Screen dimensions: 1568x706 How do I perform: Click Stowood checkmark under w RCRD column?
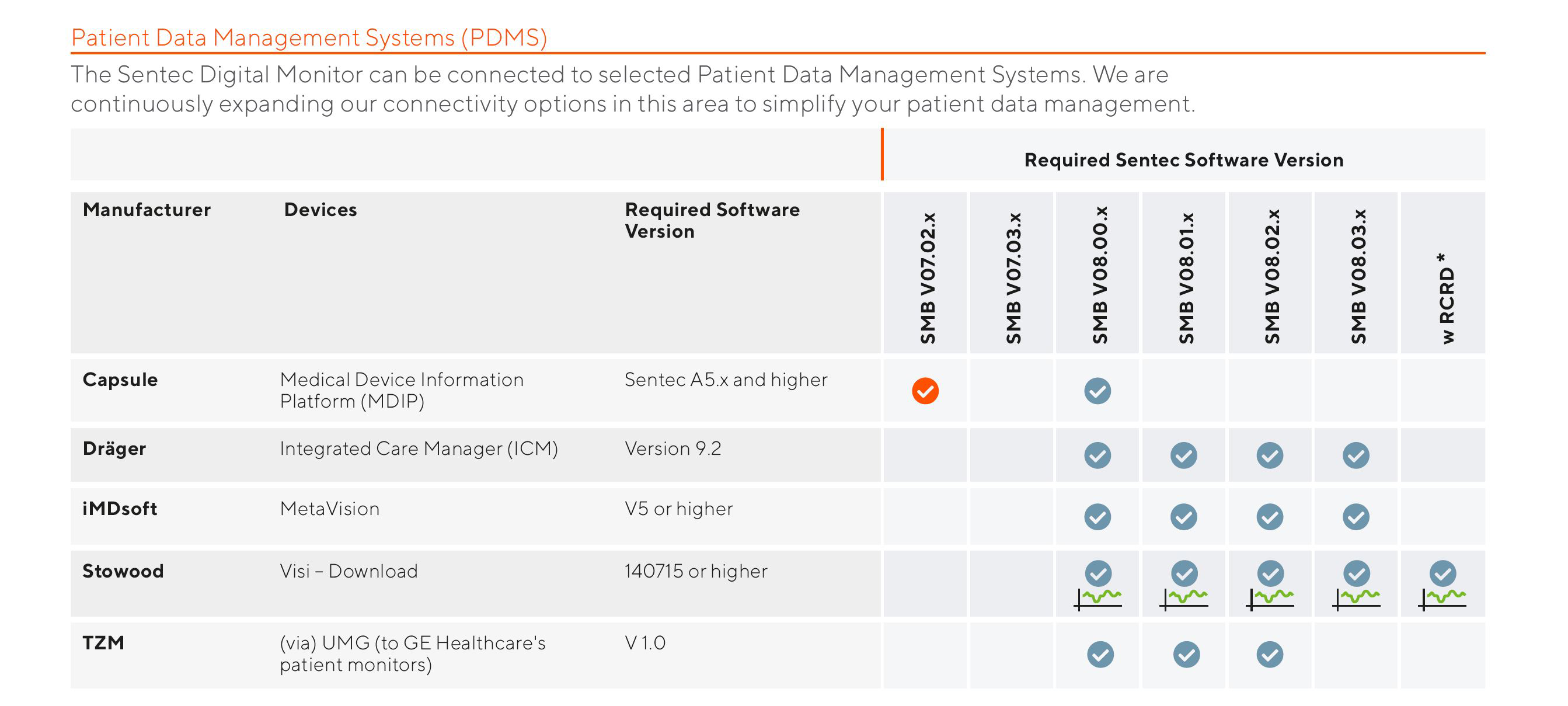pos(1442,573)
